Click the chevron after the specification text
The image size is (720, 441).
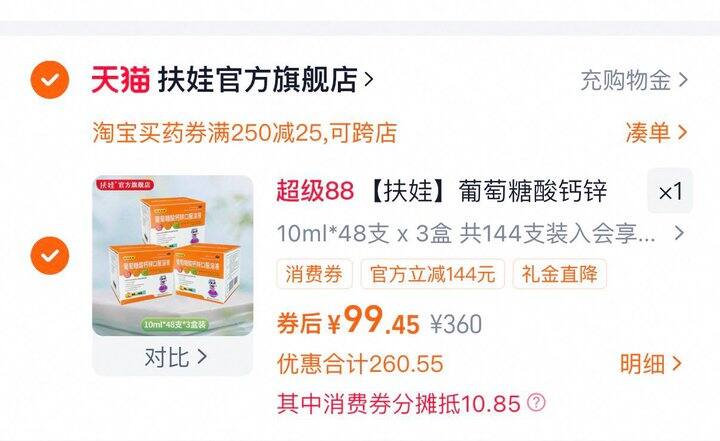[679, 234]
